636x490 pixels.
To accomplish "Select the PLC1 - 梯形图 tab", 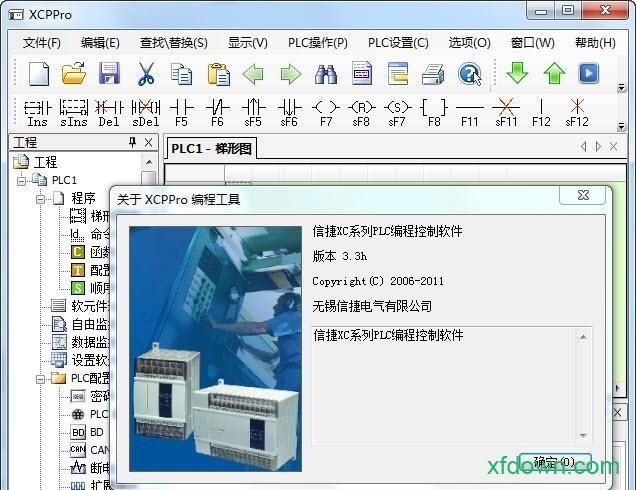I will tap(211, 148).
